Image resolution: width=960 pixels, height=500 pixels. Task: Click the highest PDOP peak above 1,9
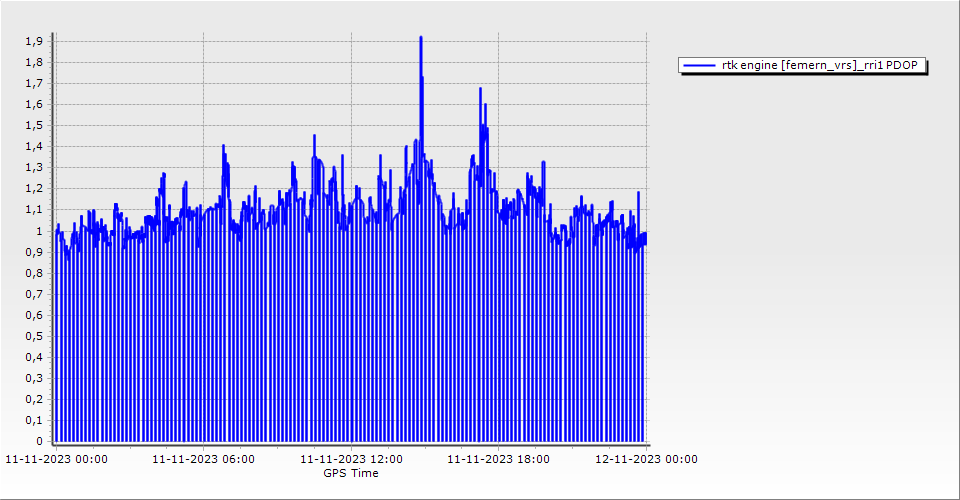[421, 38]
